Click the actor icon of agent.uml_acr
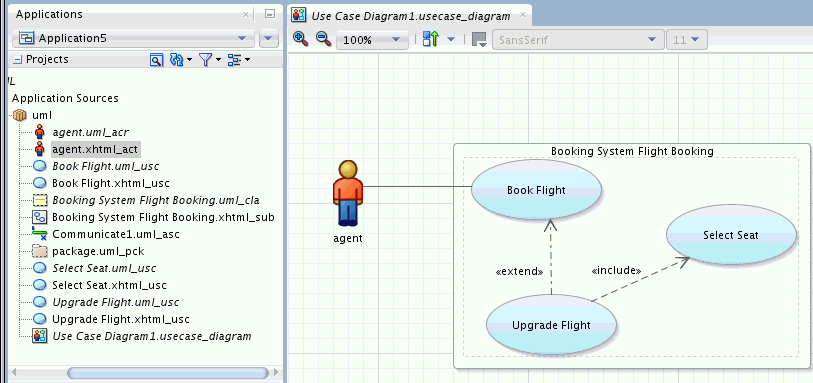This screenshot has height=383, width=813. [x=39, y=132]
